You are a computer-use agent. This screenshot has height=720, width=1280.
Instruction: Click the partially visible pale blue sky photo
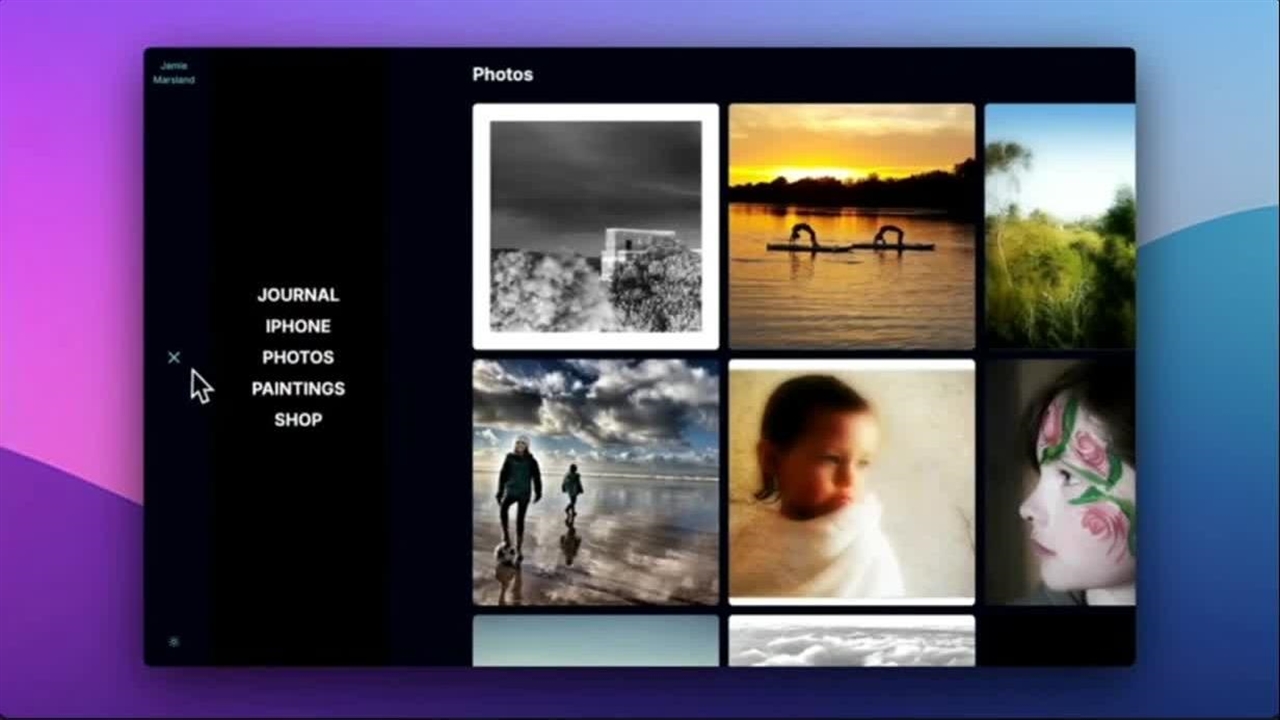[595, 641]
